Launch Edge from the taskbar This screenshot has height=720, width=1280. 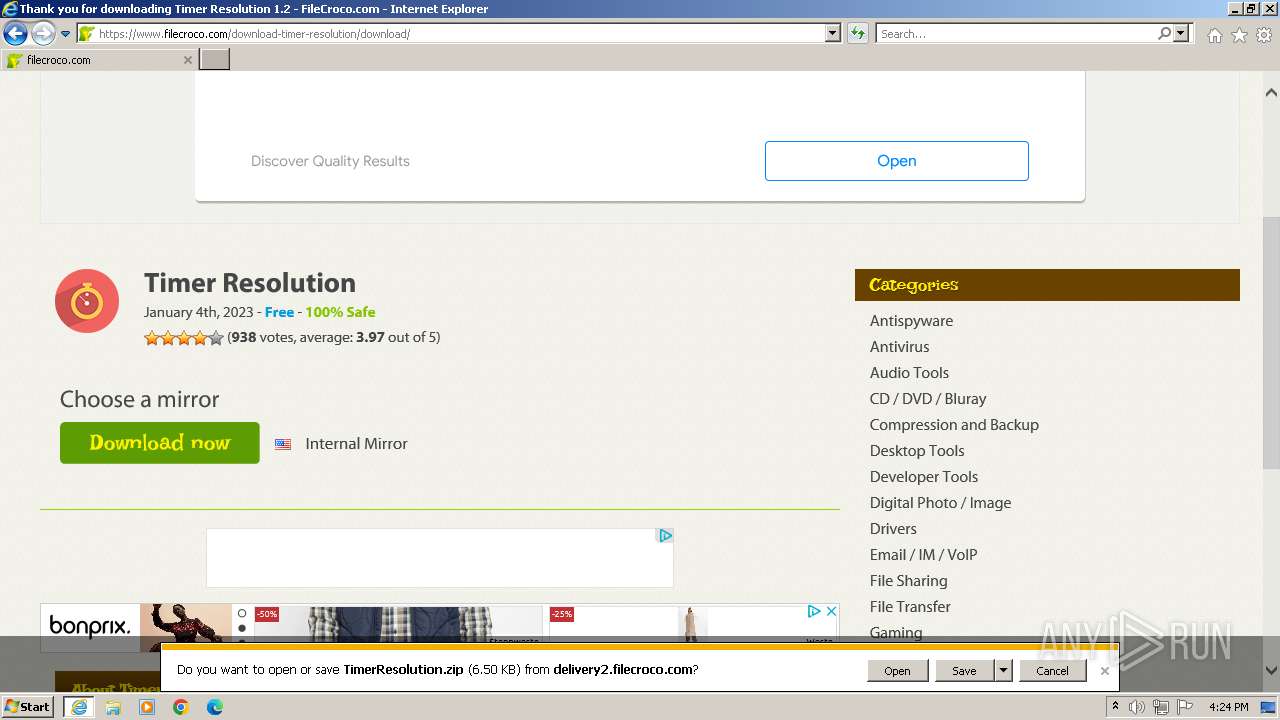pos(215,707)
